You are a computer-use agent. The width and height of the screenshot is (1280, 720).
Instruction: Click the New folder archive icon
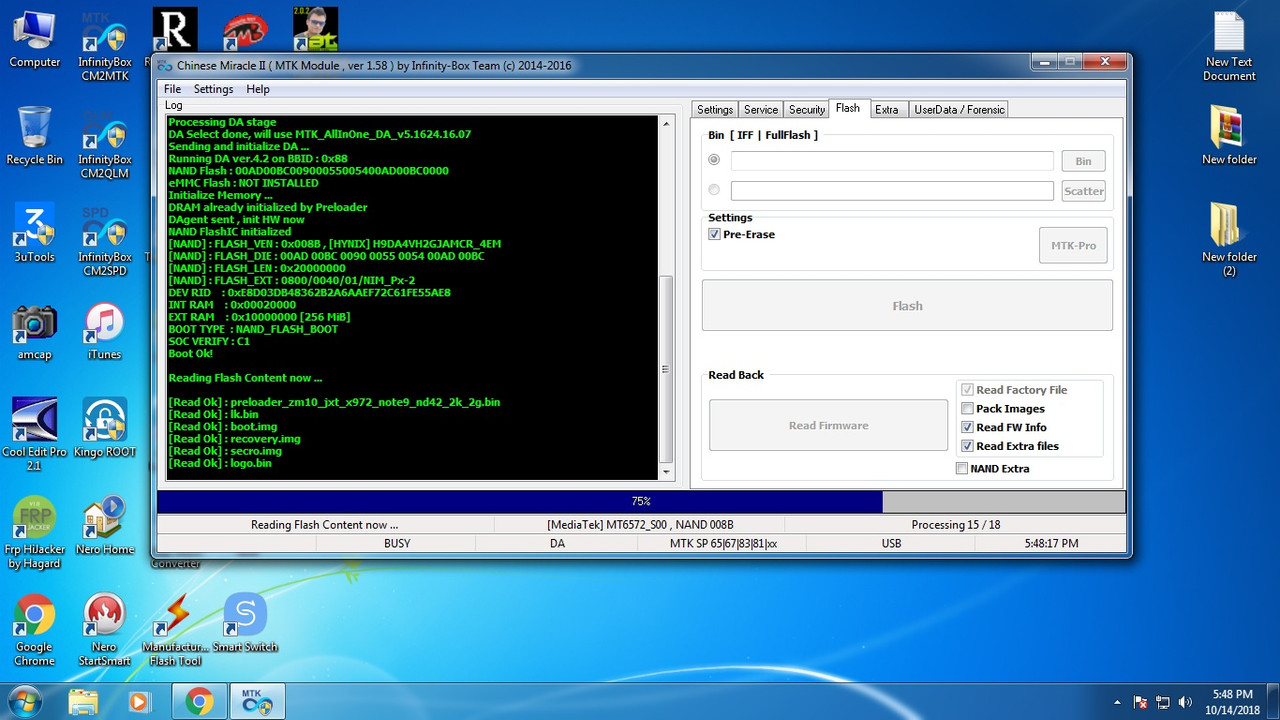(1229, 137)
